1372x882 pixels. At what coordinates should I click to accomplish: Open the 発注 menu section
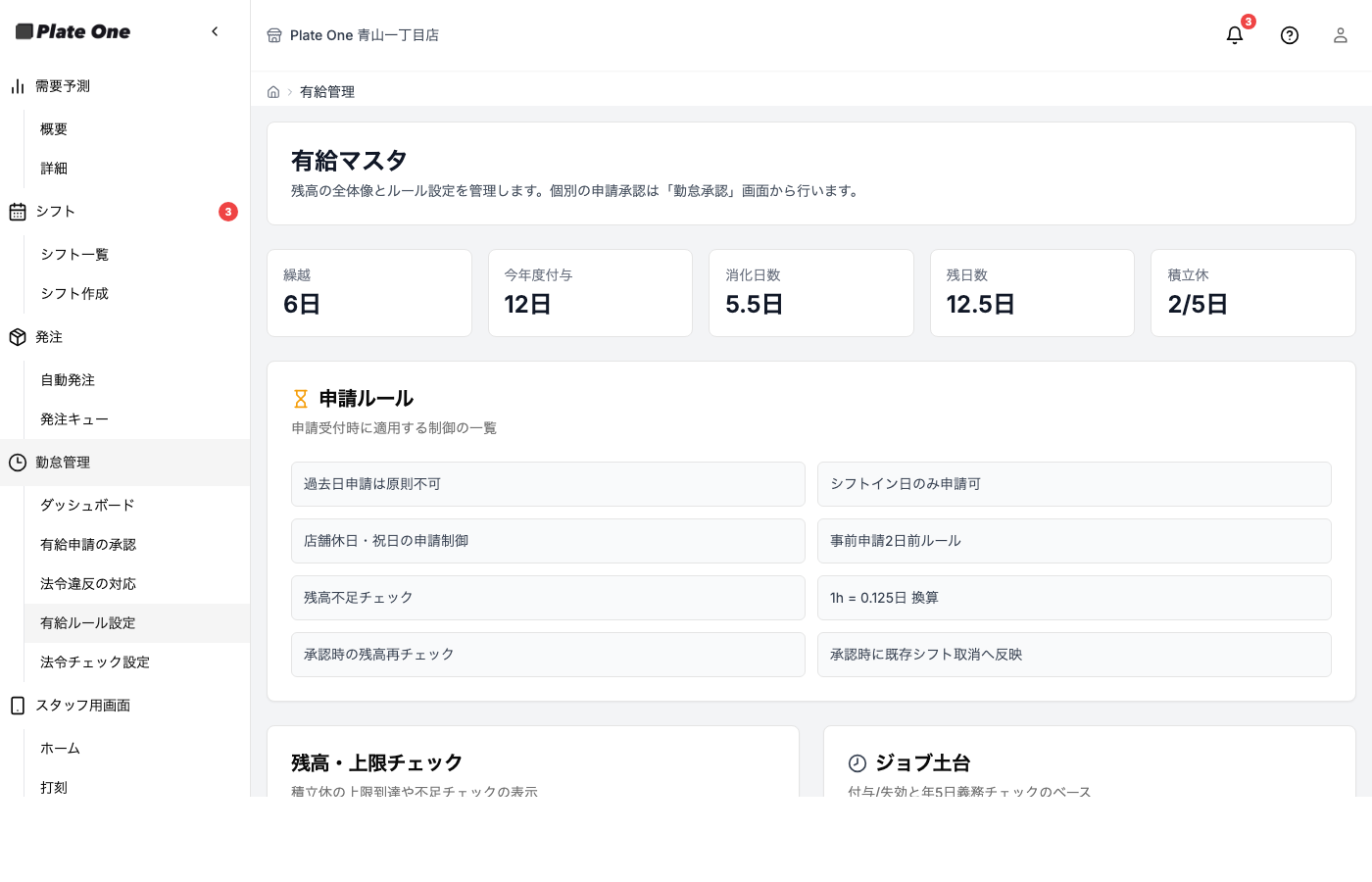click(125, 337)
